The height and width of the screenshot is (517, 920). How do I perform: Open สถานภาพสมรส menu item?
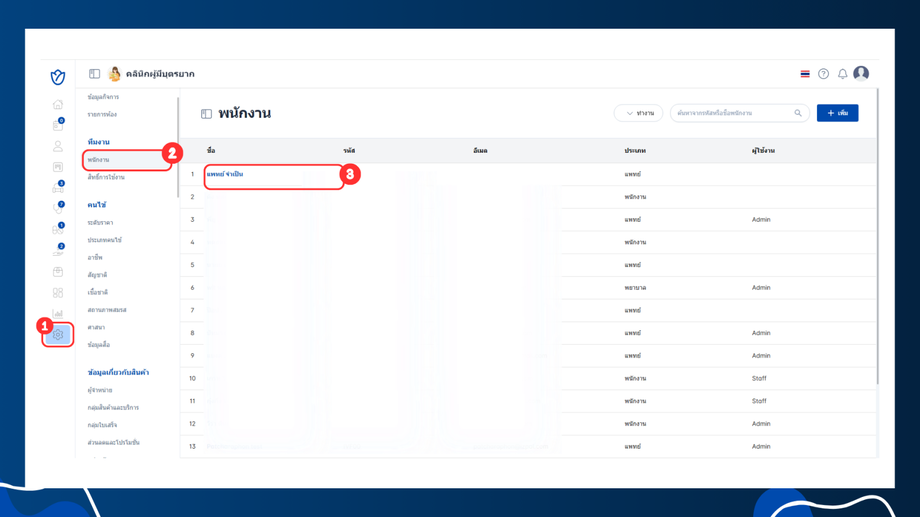[x=107, y=310]
